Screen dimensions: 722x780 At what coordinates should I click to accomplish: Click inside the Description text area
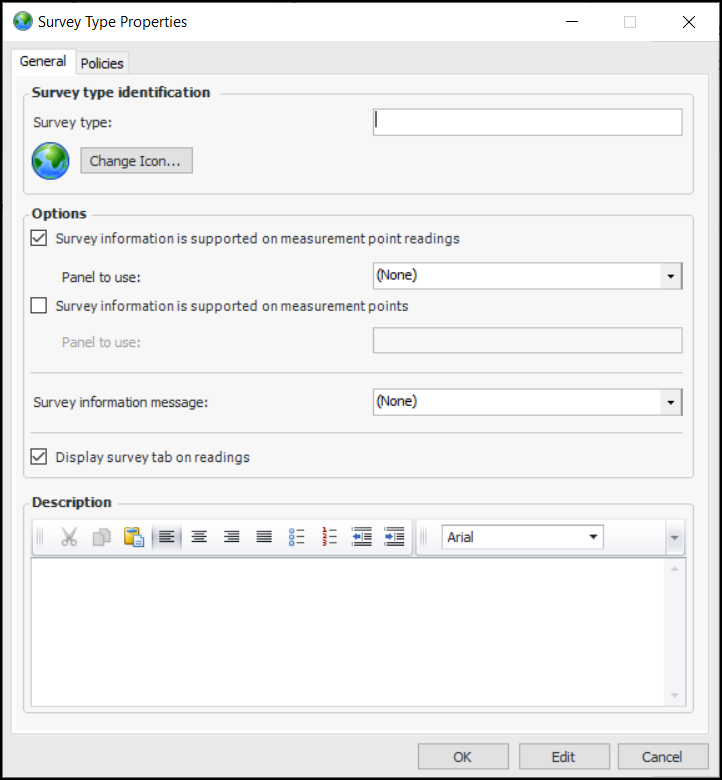pyautogui.click(x=347, y=632)
